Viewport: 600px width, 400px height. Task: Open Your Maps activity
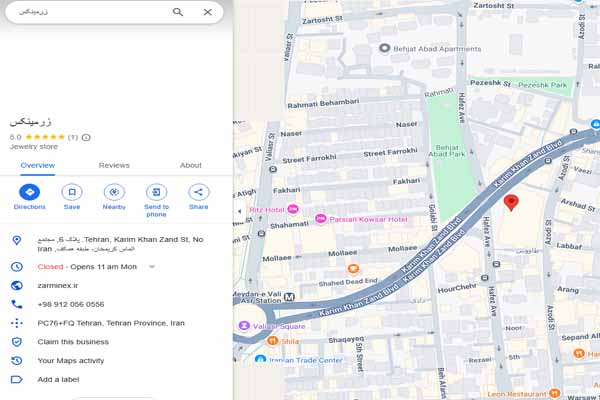pyautogui.click(x=70, y=360)
